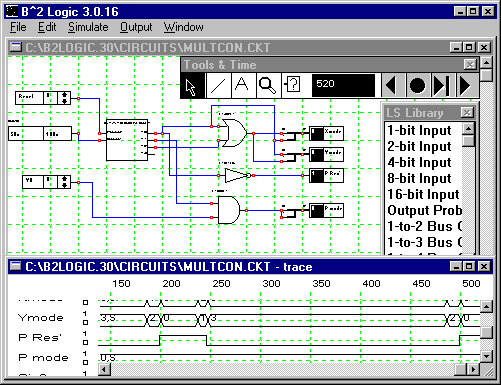Choose the text label tool

(243, 86)
